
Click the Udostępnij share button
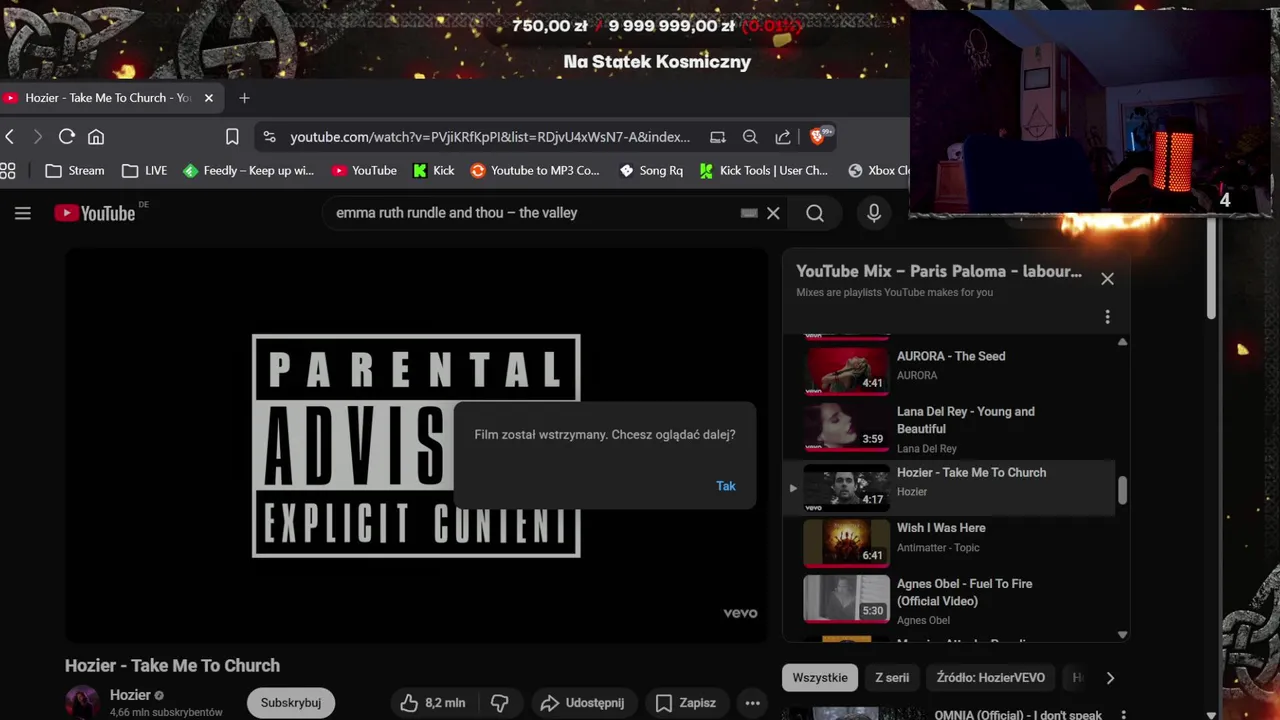pos(582,703)
